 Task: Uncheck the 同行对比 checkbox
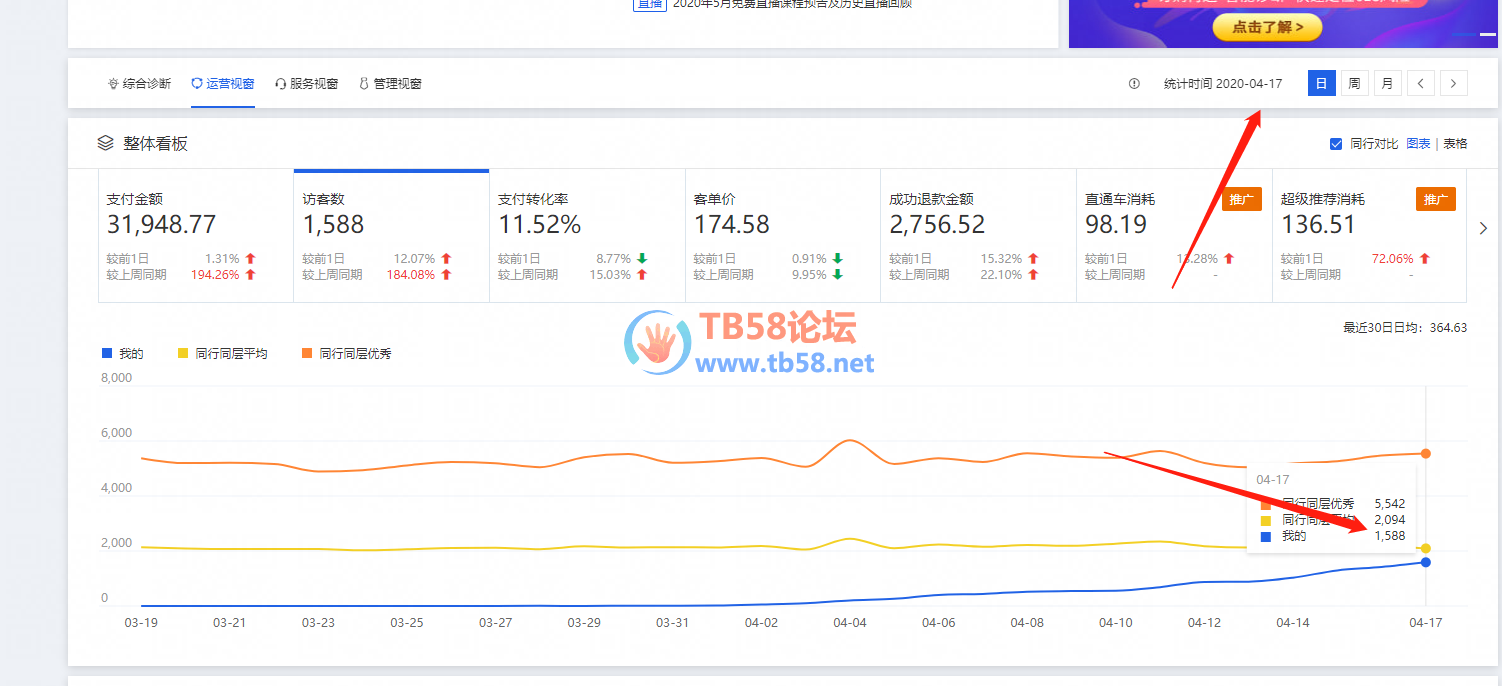(x=1336, y=144)
